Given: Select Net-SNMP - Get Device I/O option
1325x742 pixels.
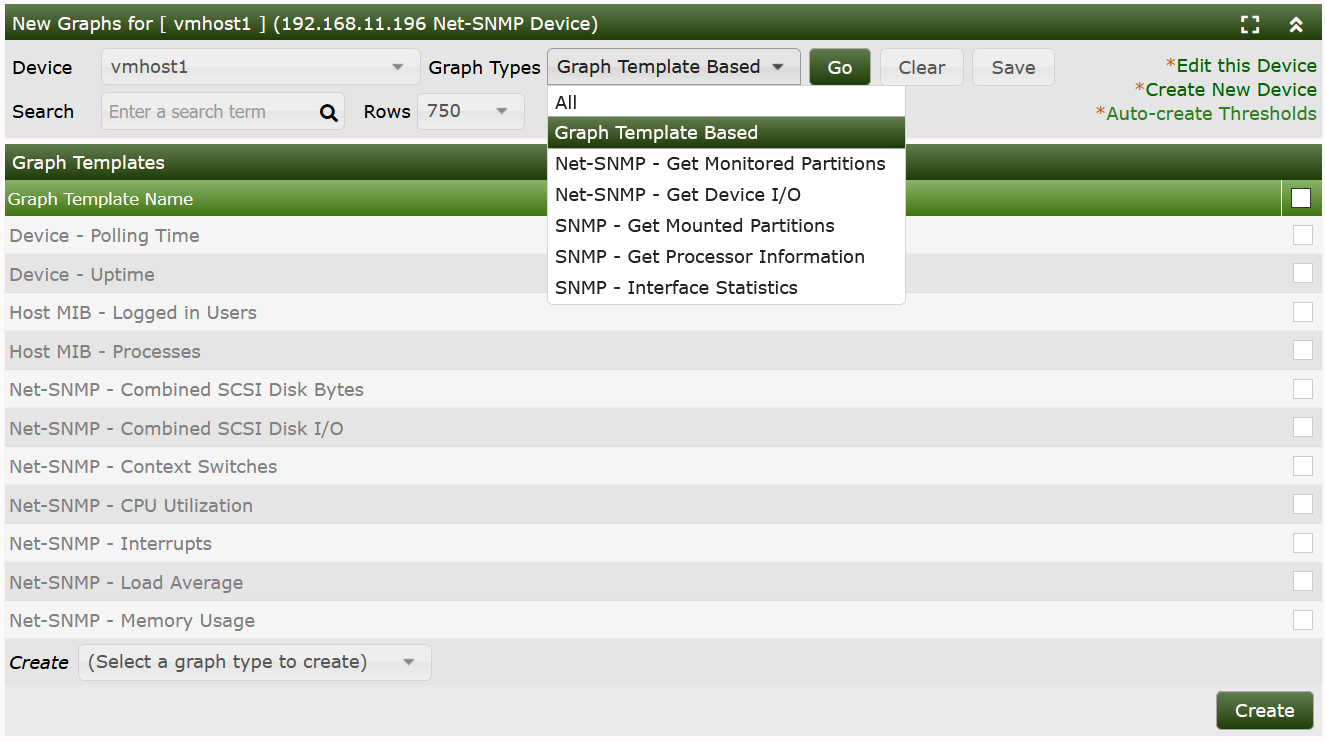Looking at the screenshot, I should tap(677, 195).
